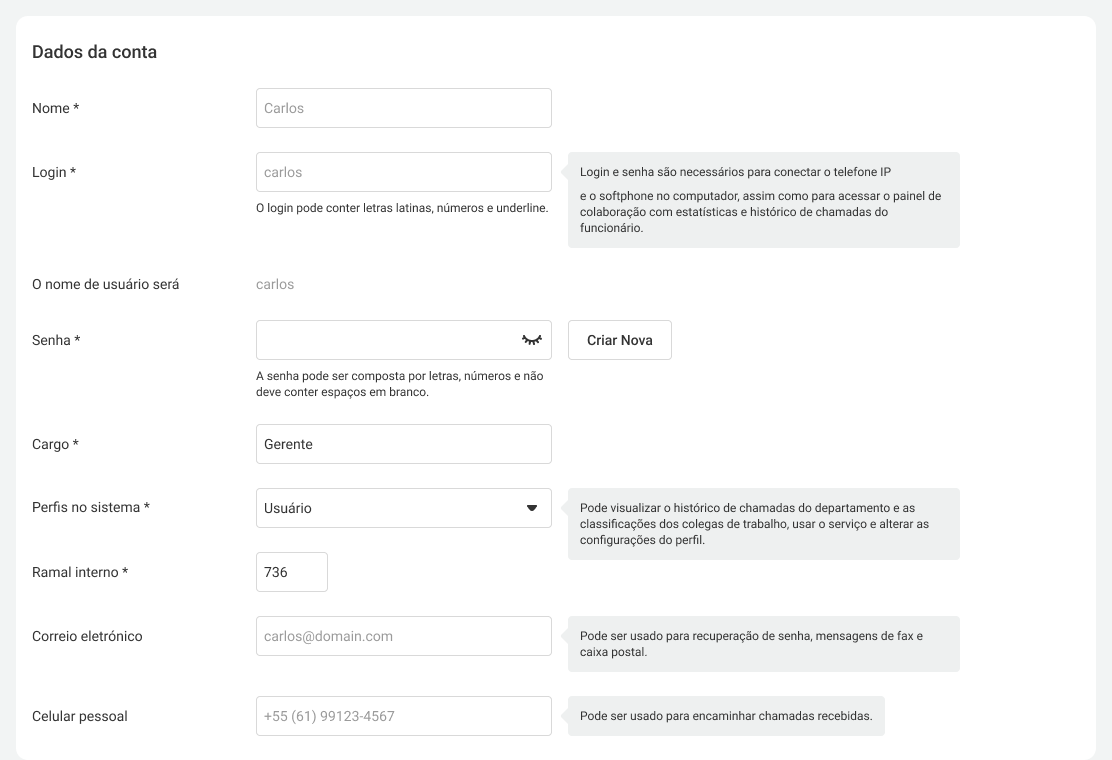
Task: Click the "Perfis no sistema *" label
Action: pos(91,507)
